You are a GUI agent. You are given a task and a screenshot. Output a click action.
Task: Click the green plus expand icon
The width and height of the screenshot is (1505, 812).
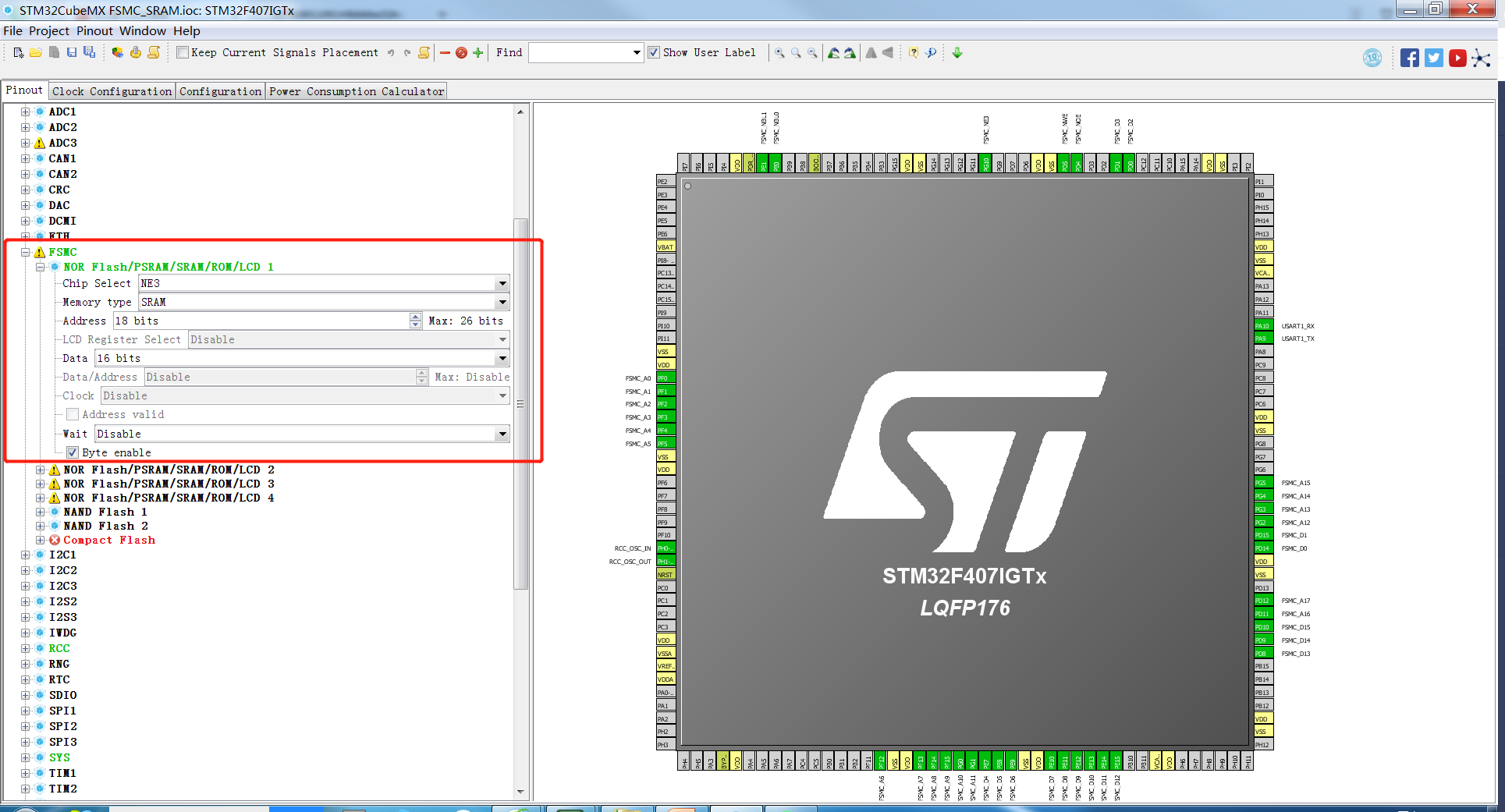click(x=477, y=53)
